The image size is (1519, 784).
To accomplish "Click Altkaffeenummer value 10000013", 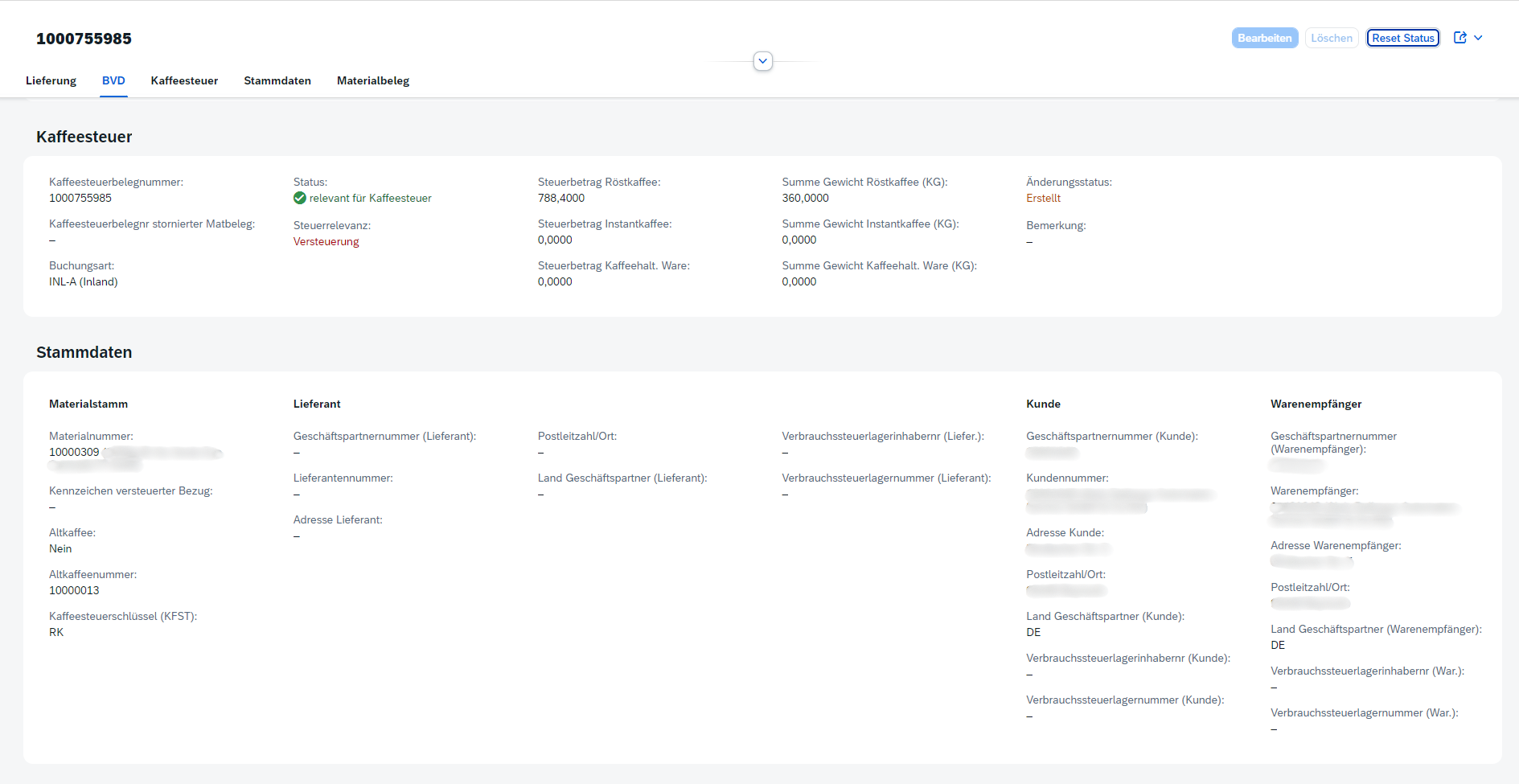I will coord(74,590).
